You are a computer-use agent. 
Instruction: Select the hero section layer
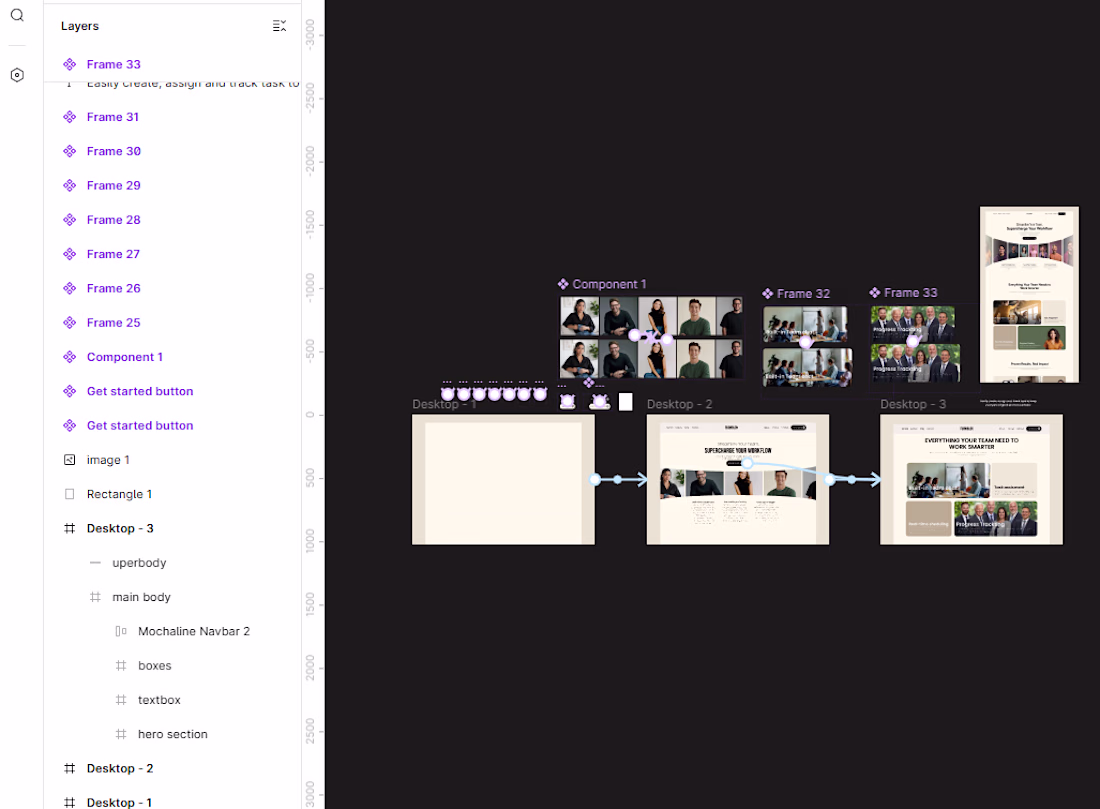pyautogui.click(x=173, y=734)
